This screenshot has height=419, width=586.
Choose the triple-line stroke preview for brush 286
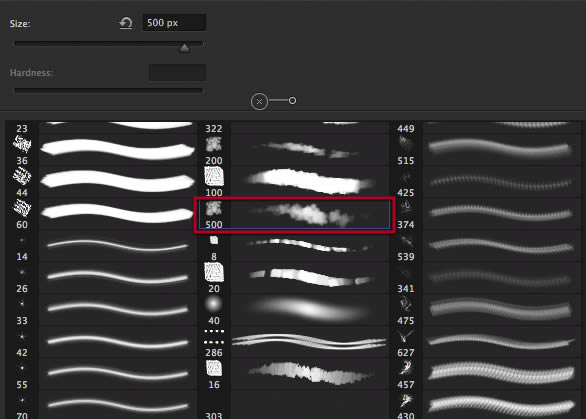[x=310, y=342]
